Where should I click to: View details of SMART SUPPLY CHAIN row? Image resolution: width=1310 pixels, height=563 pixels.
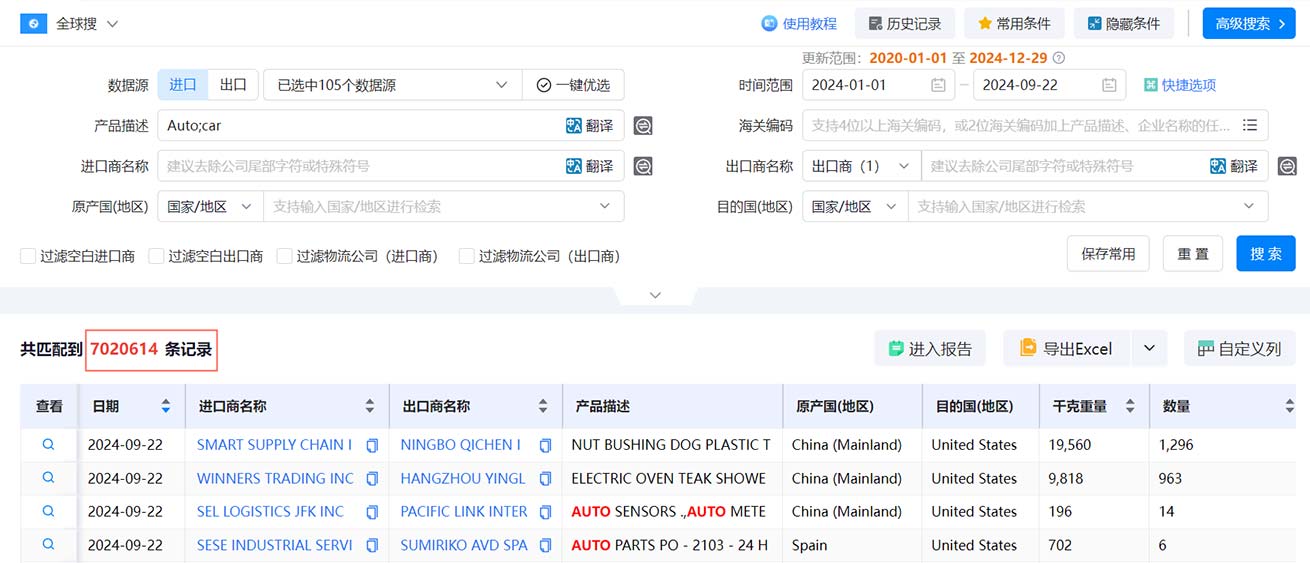pyautogui.click(x=48, y=444)
